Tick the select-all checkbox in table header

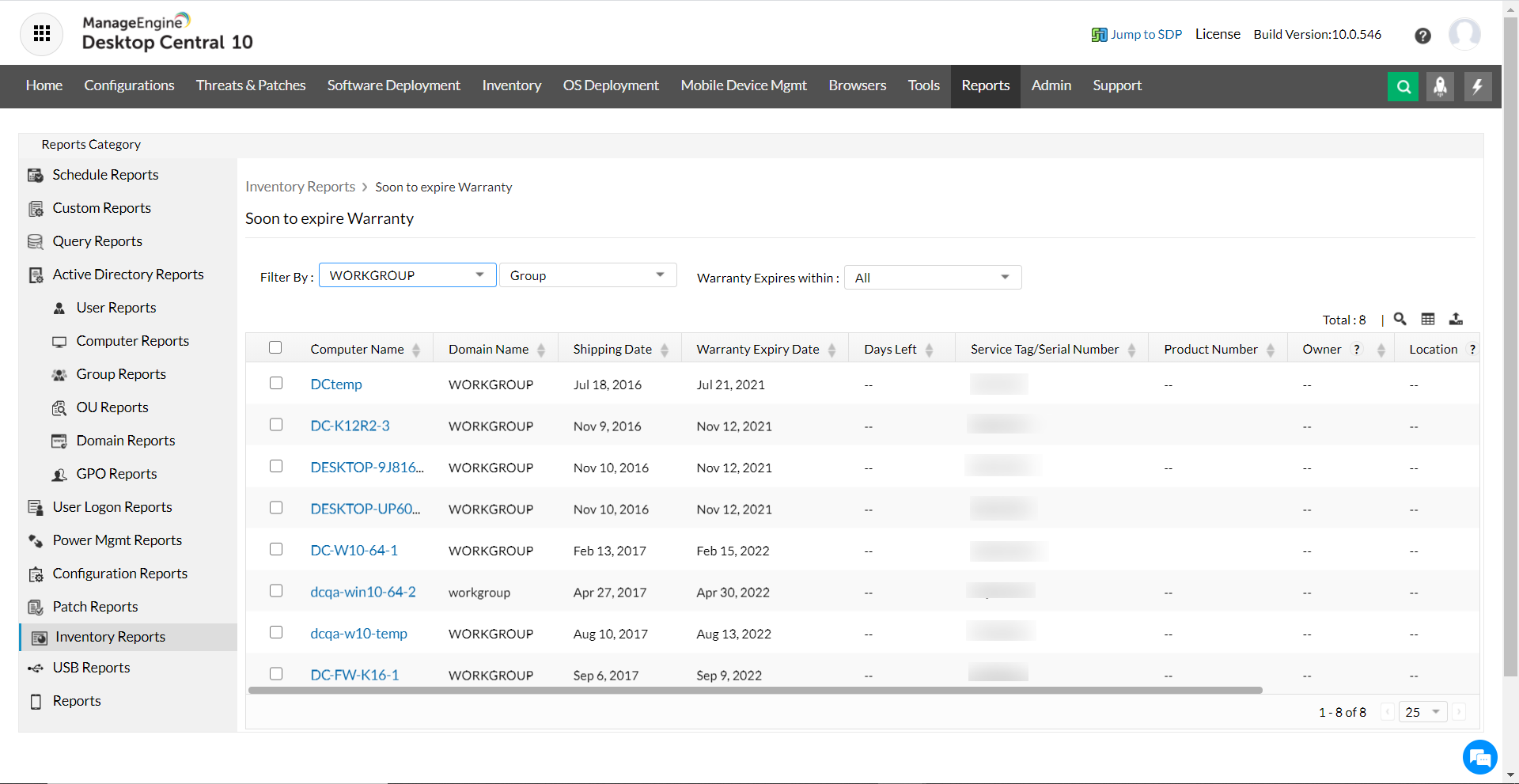click(x=275, y=347)
